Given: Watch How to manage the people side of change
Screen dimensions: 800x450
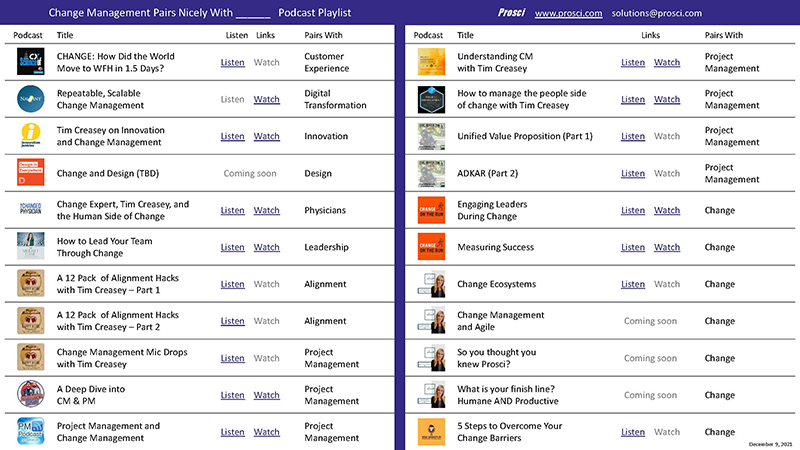Looking at the screenshot, I should 667,100.
